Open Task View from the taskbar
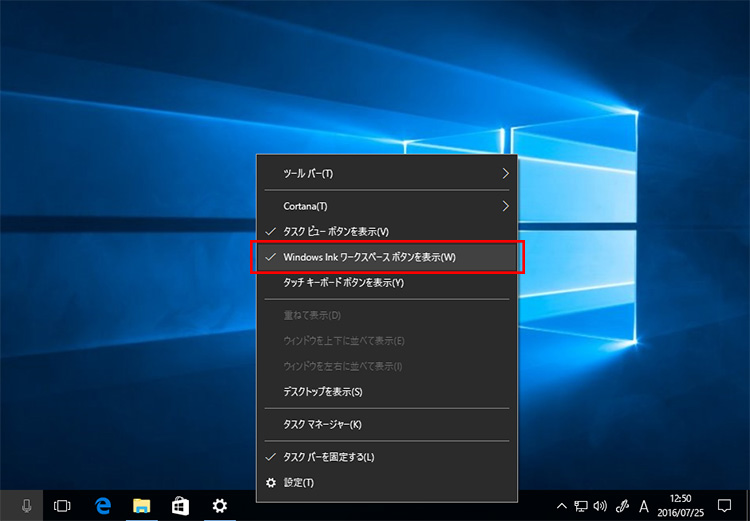750x521 pixels. coord(62,506)
